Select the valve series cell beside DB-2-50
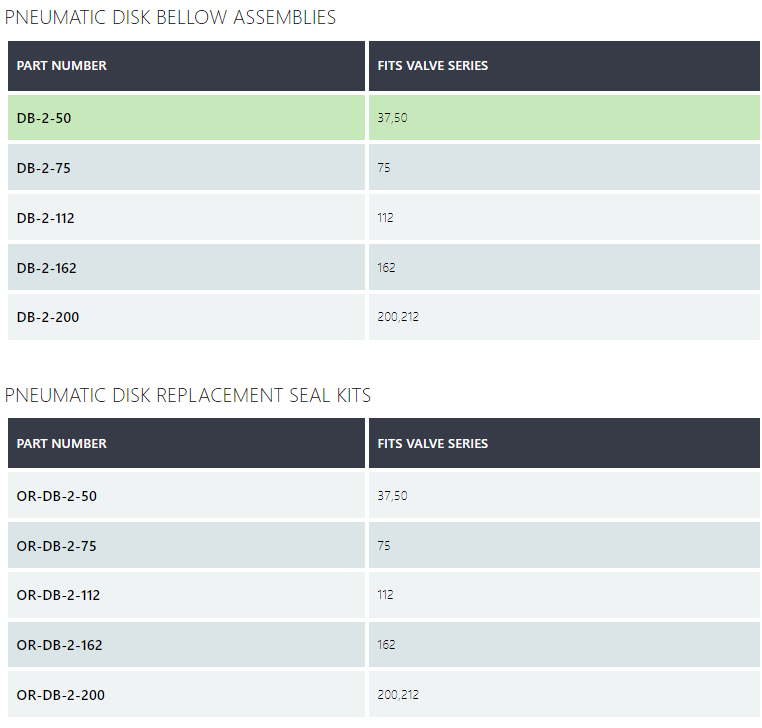Image resolution: width=762 pixels, height=728 pixels. tap(393, 118)
